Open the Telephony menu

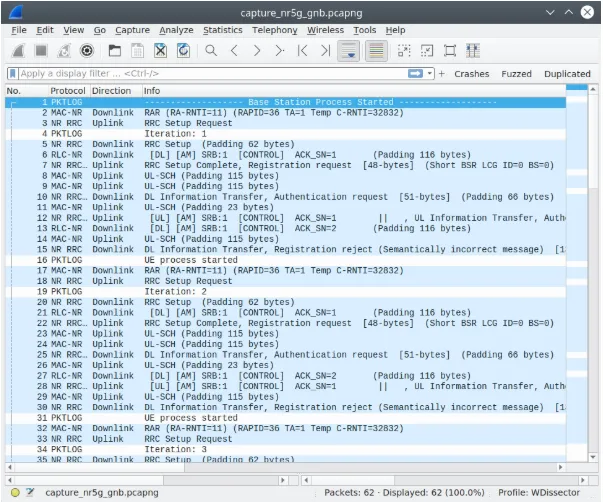[274, 30]
